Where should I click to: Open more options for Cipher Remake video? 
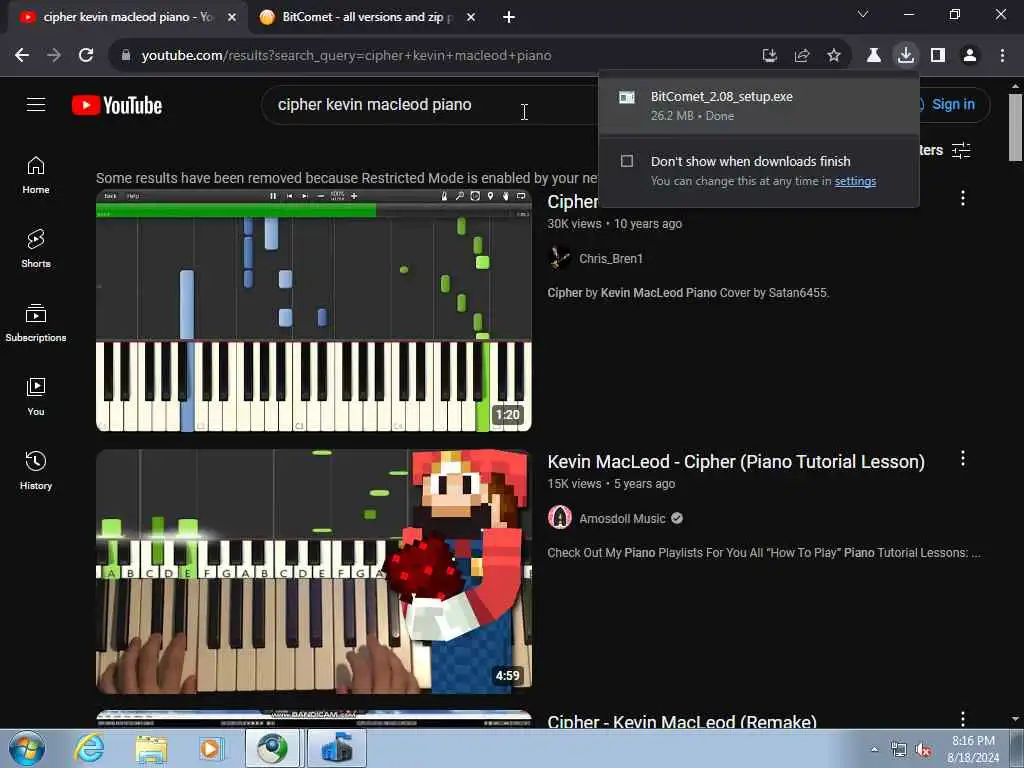(963, 718)
